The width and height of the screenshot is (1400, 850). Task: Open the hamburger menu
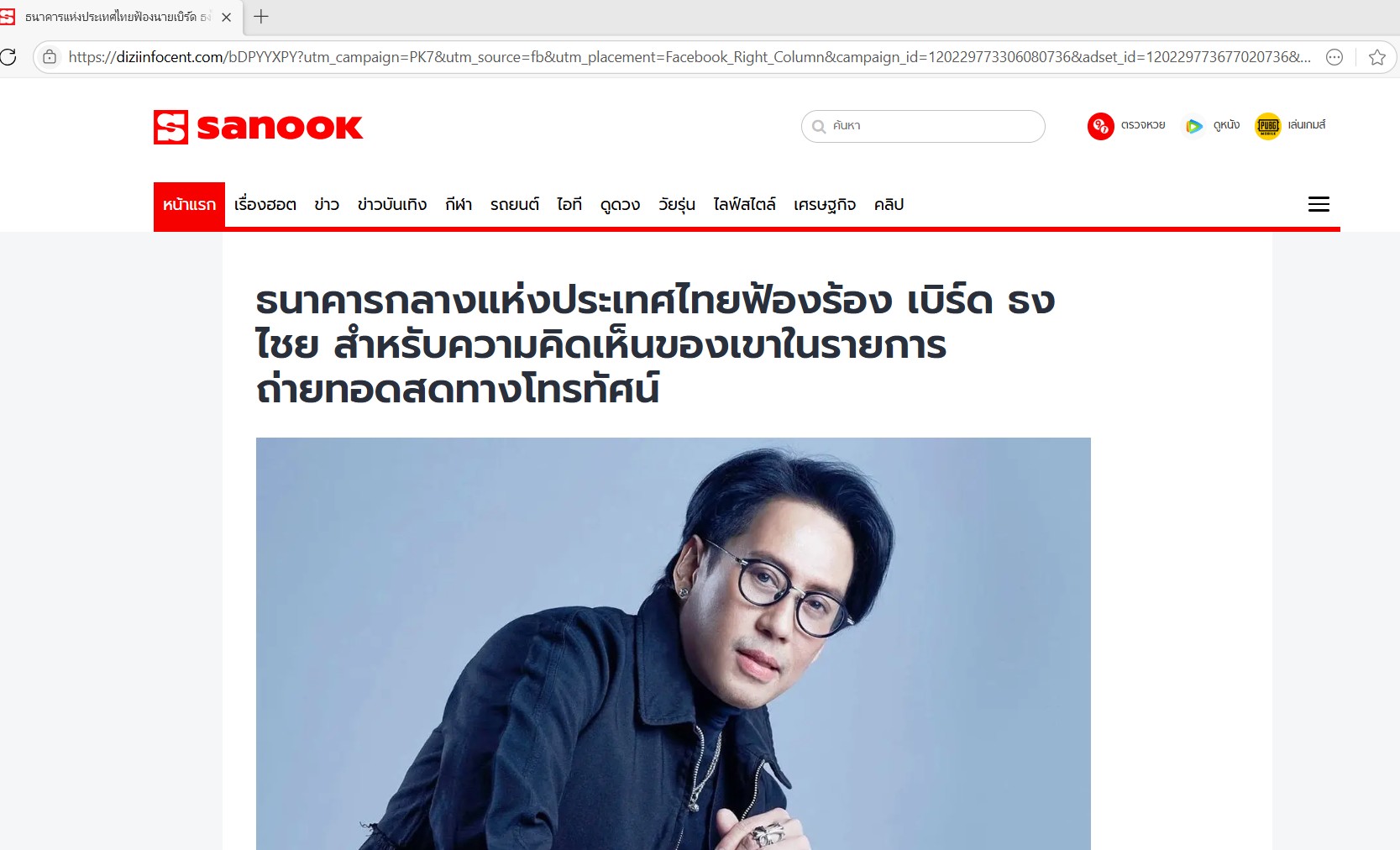tap(1319, 204)
